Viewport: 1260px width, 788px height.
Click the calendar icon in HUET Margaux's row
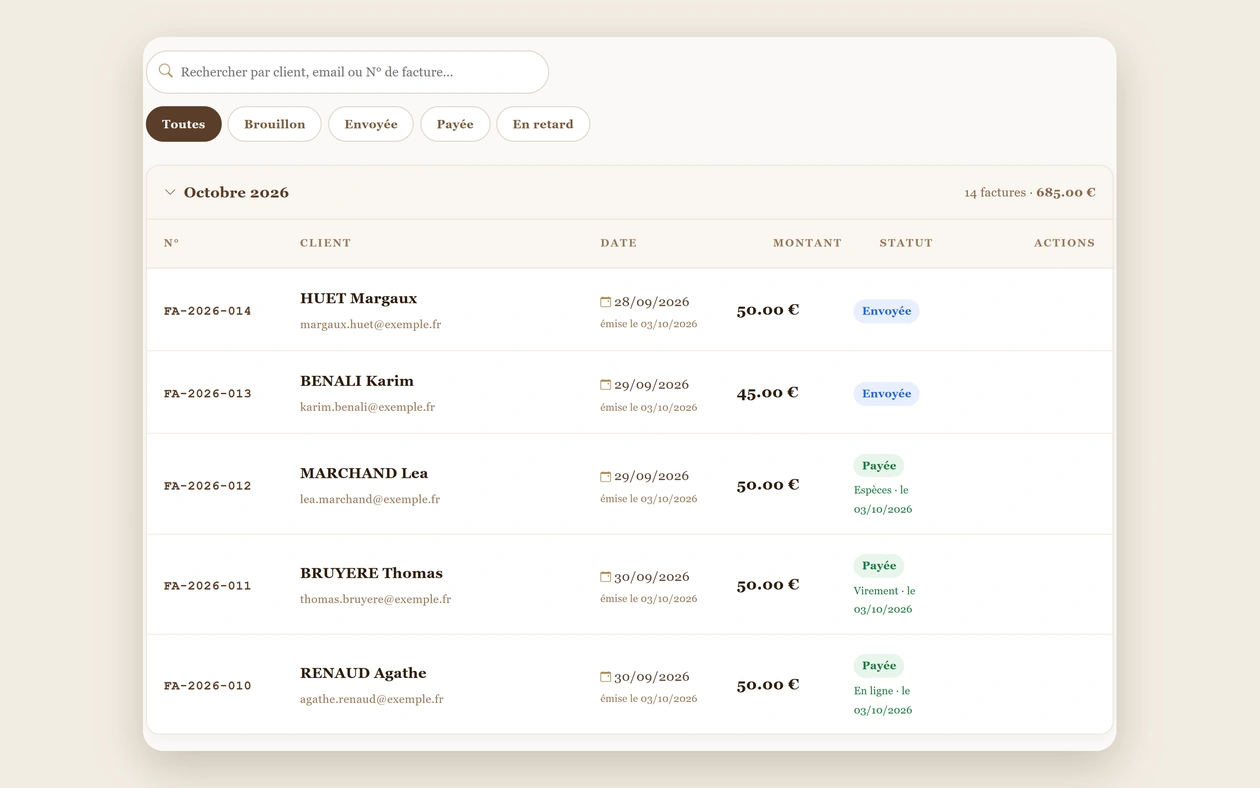(x=605, y=302)
